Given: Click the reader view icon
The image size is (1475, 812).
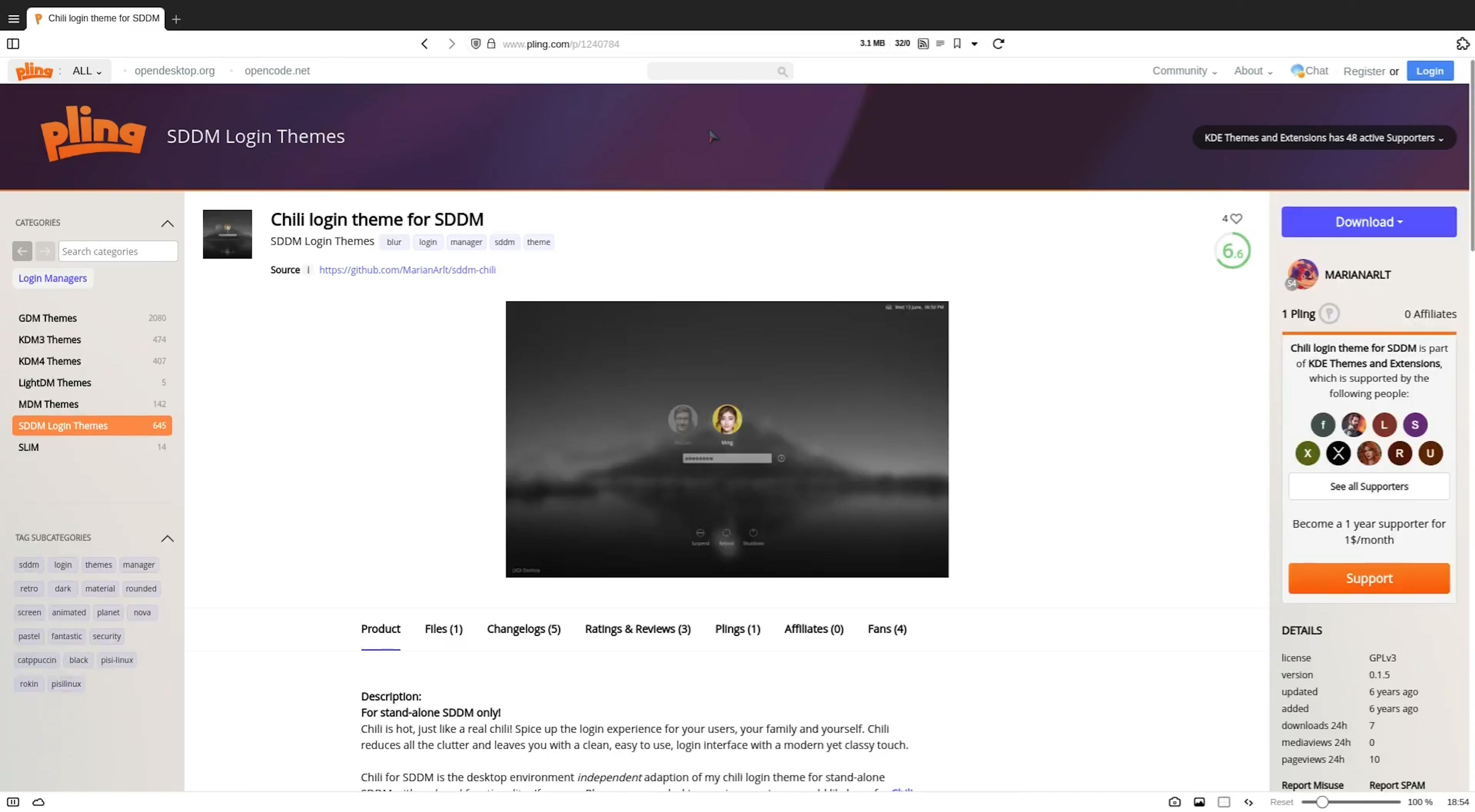Looking at the screenshot, I should click(940, 43).
